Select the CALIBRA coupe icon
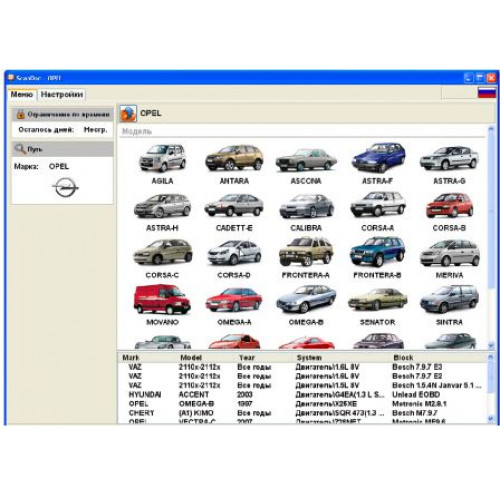500x500 pixels. pos(306,206)
